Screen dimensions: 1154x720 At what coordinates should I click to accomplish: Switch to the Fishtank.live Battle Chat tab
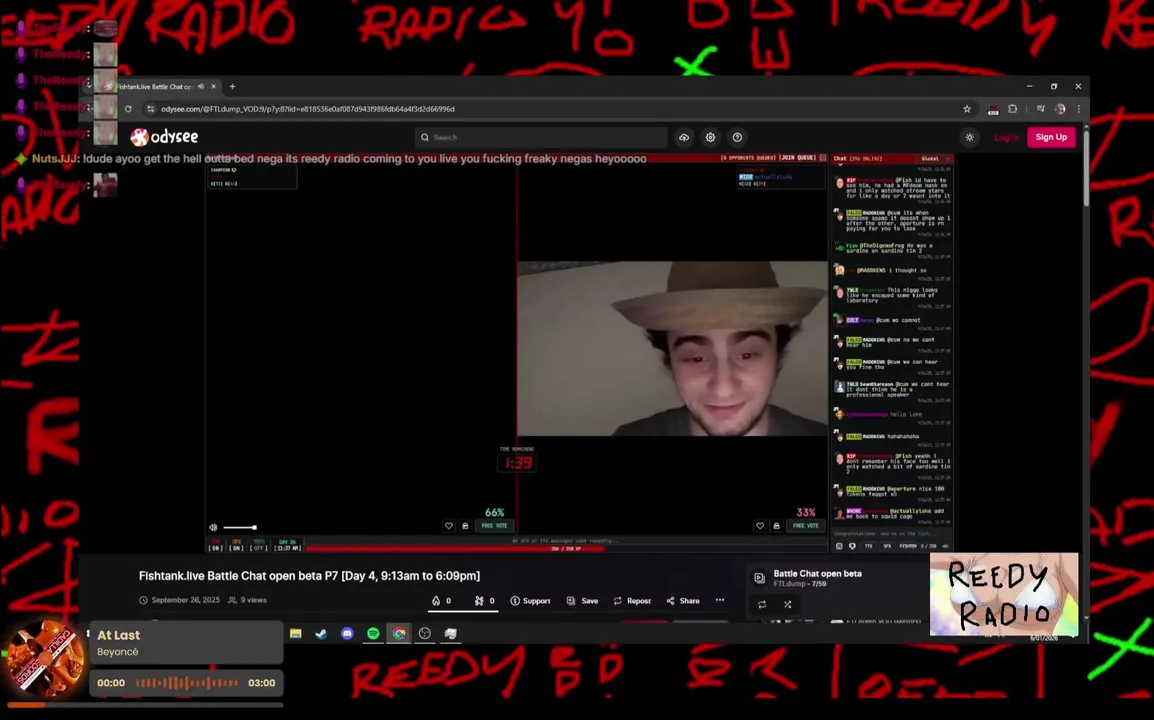155,86
